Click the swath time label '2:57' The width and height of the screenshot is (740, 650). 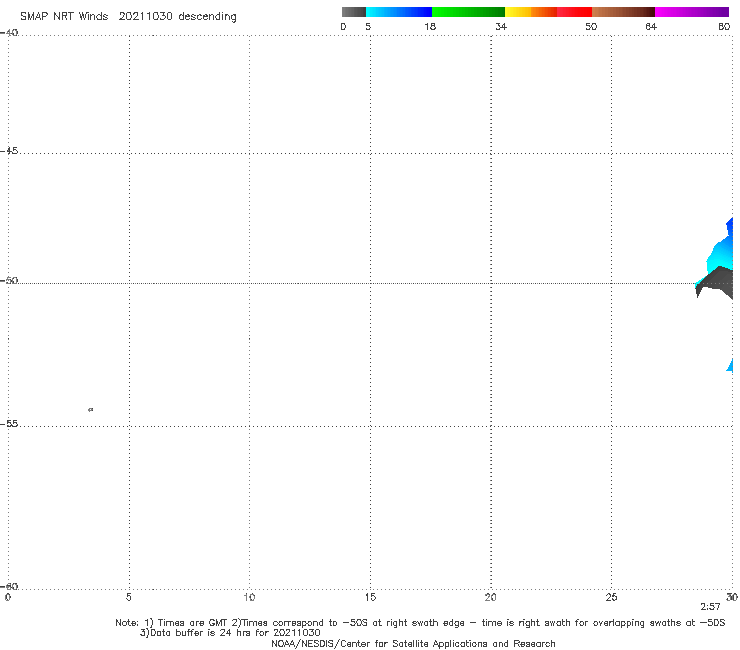coord(710,607)
